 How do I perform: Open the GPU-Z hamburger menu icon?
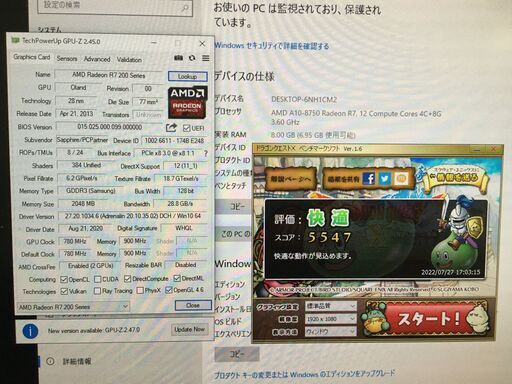coord(206,58)
